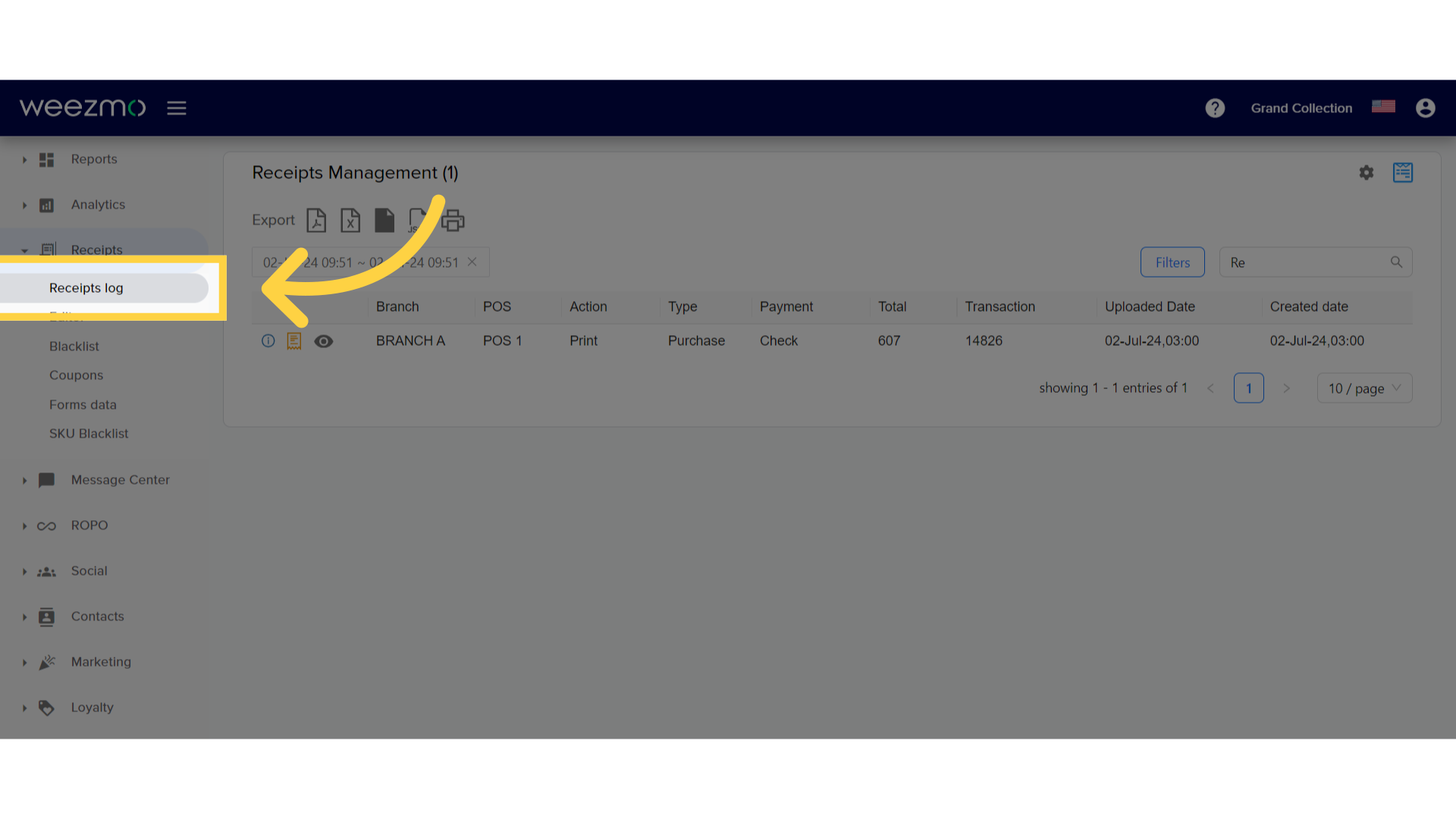Image resolution: width=1456 pixels, height=819 pixels.
Task: Open the Receipts log menu item
Action: 86,288
